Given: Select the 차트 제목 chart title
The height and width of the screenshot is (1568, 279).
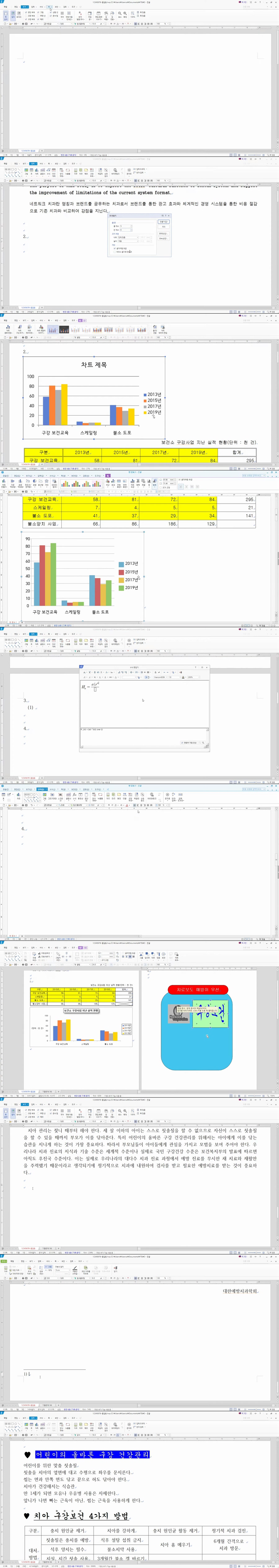Looking at the screenshot, I should coord(94,365).
